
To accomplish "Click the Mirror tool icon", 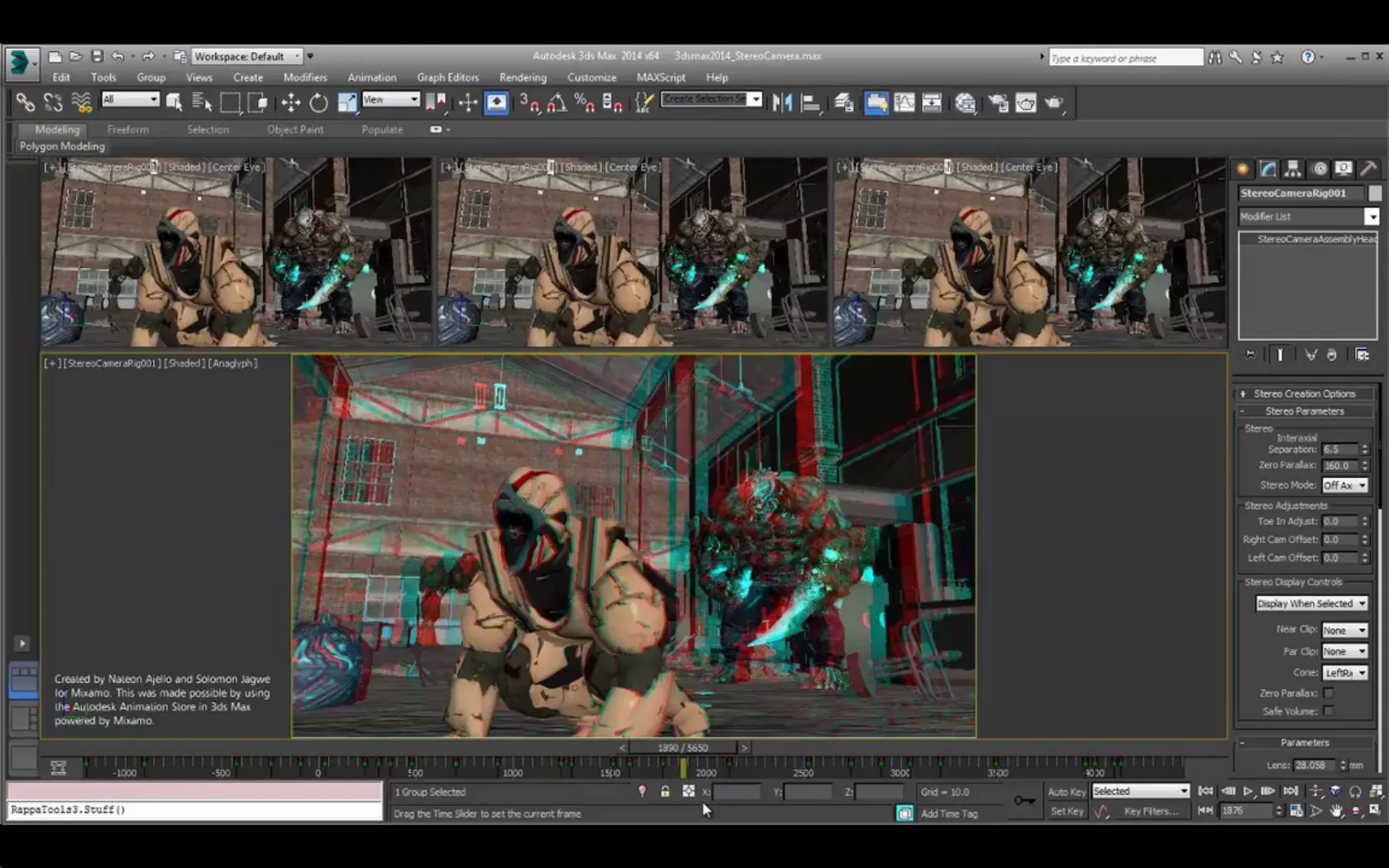I will click(782, 103).
